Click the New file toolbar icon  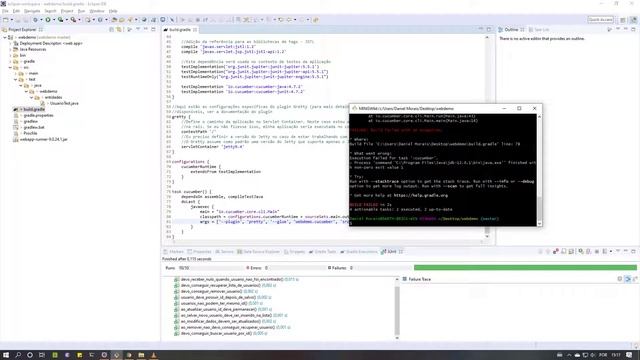[6, 20]
